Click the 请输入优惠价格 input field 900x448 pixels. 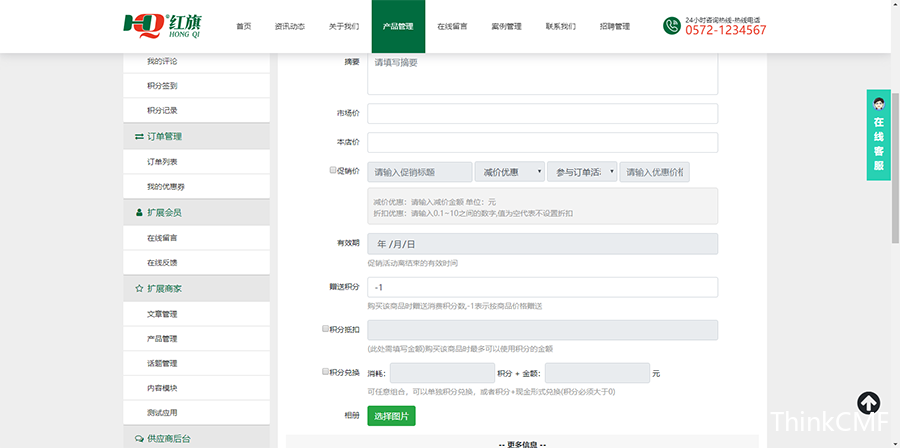[654, 172]
